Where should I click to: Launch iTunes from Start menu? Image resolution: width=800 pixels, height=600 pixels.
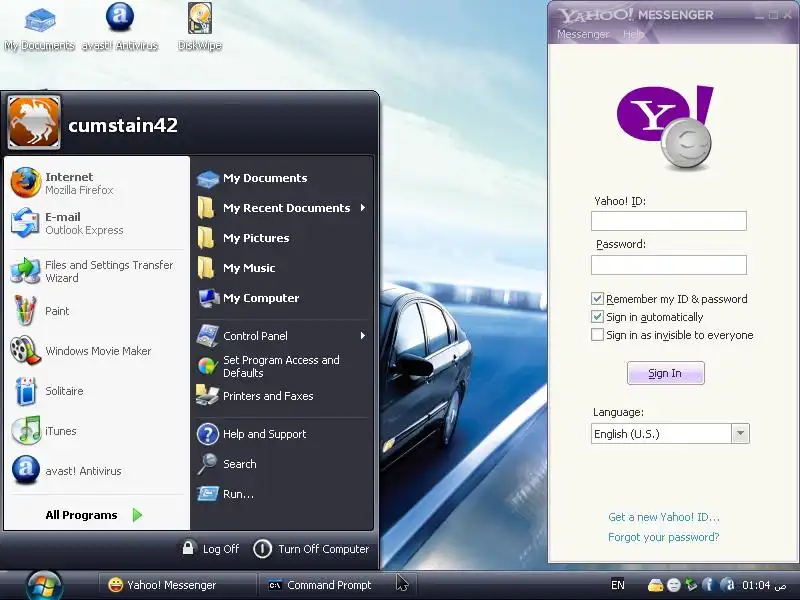[x=97, y=431]
